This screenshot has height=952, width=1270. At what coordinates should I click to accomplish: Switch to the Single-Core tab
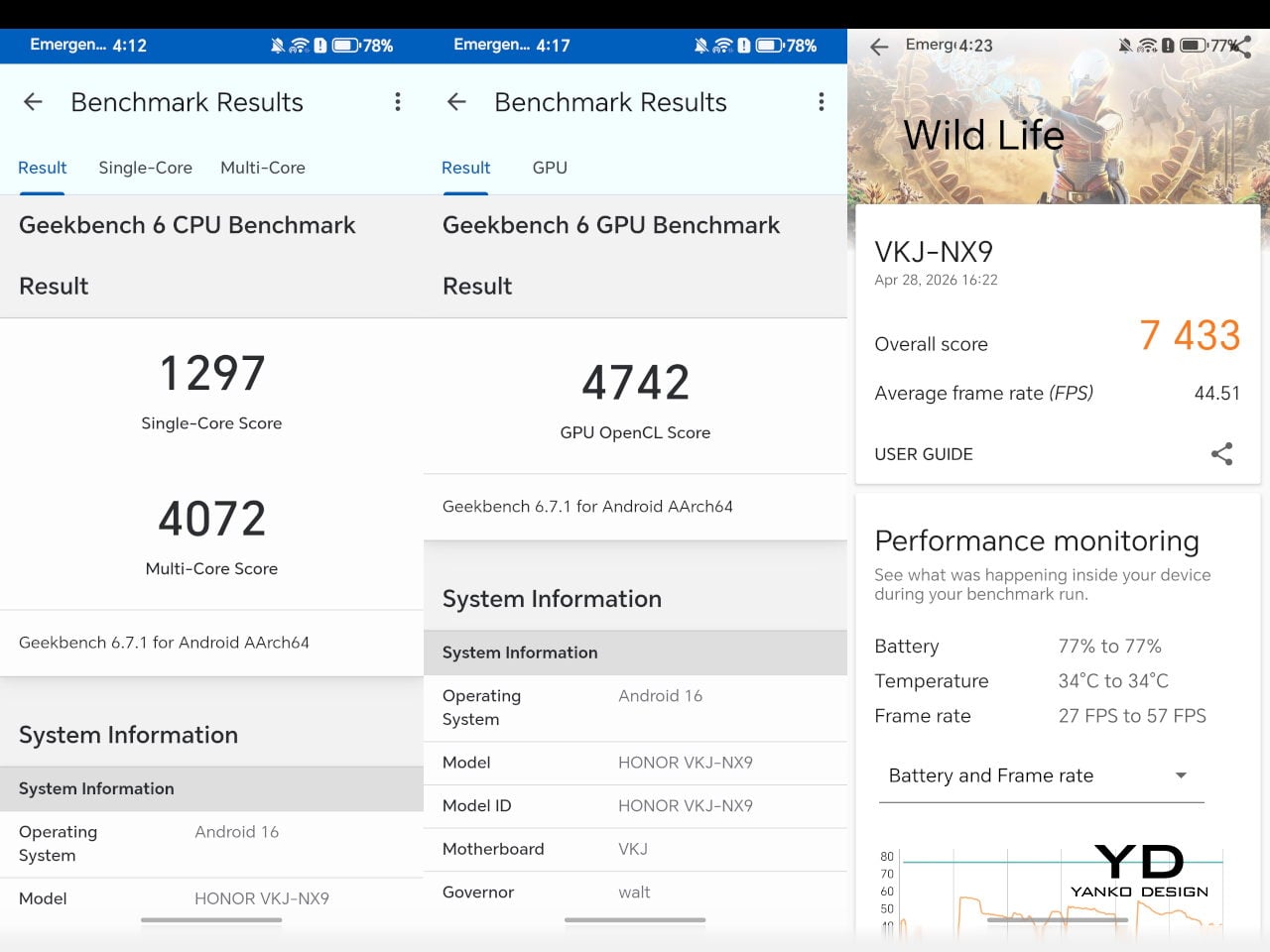145,168
